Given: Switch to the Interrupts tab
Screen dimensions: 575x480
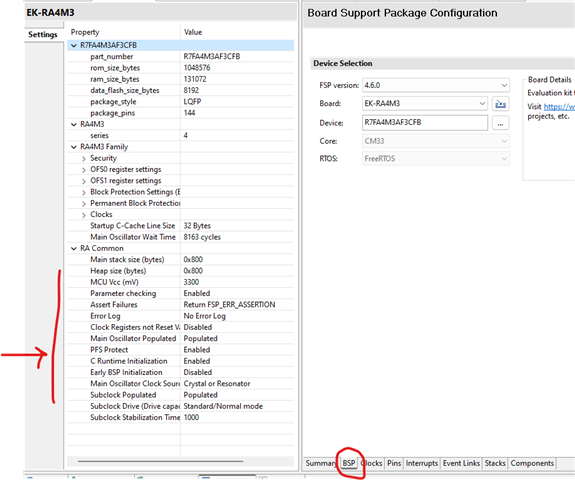Looking at the screenshot, I should pos(422,463).
